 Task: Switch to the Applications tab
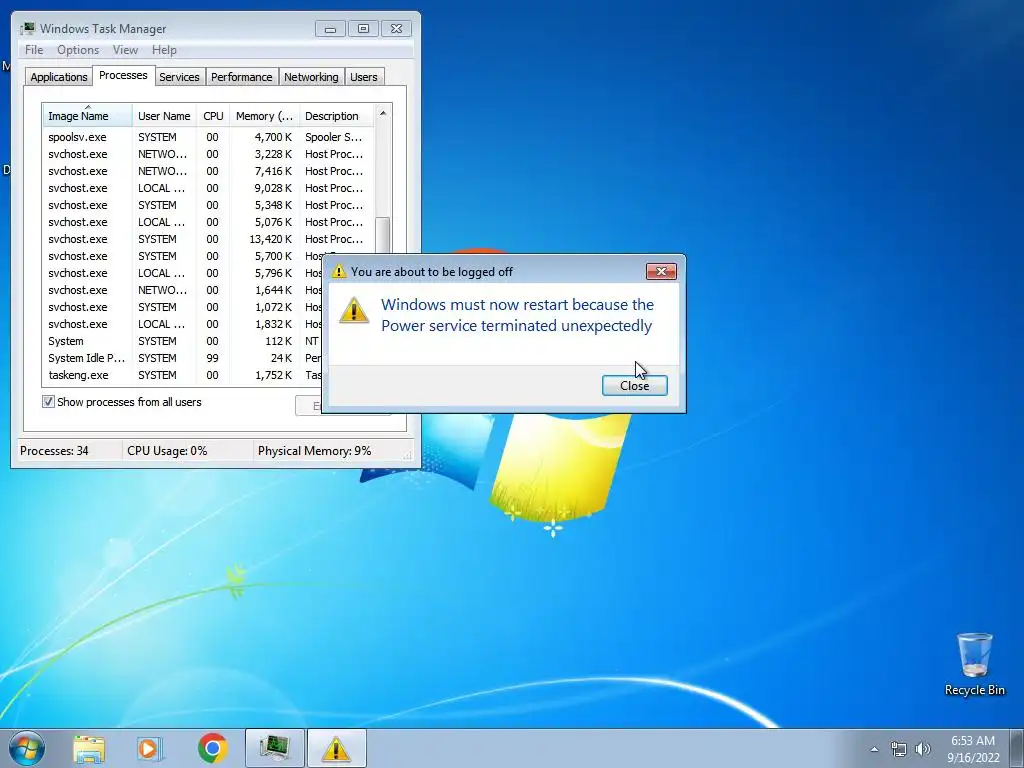pyautogui.click(x=59, y=77)
